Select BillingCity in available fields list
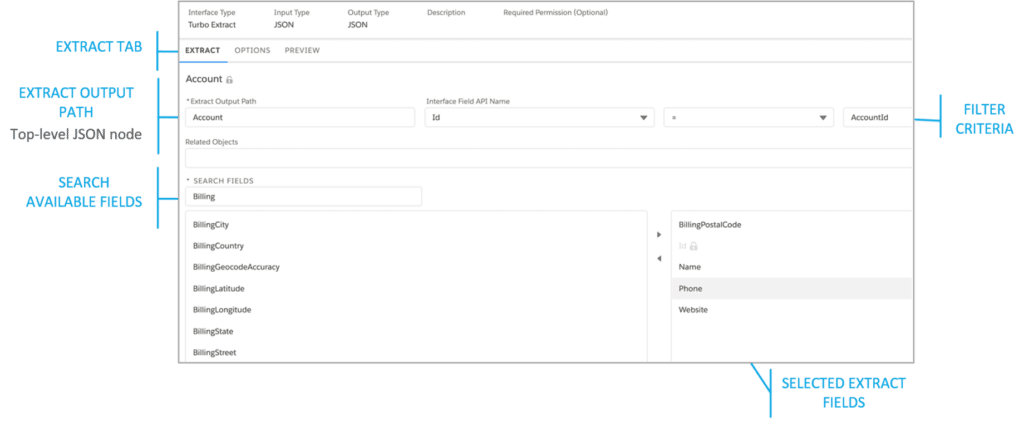This screenshot has width=1024, height=422. point(211,225)
